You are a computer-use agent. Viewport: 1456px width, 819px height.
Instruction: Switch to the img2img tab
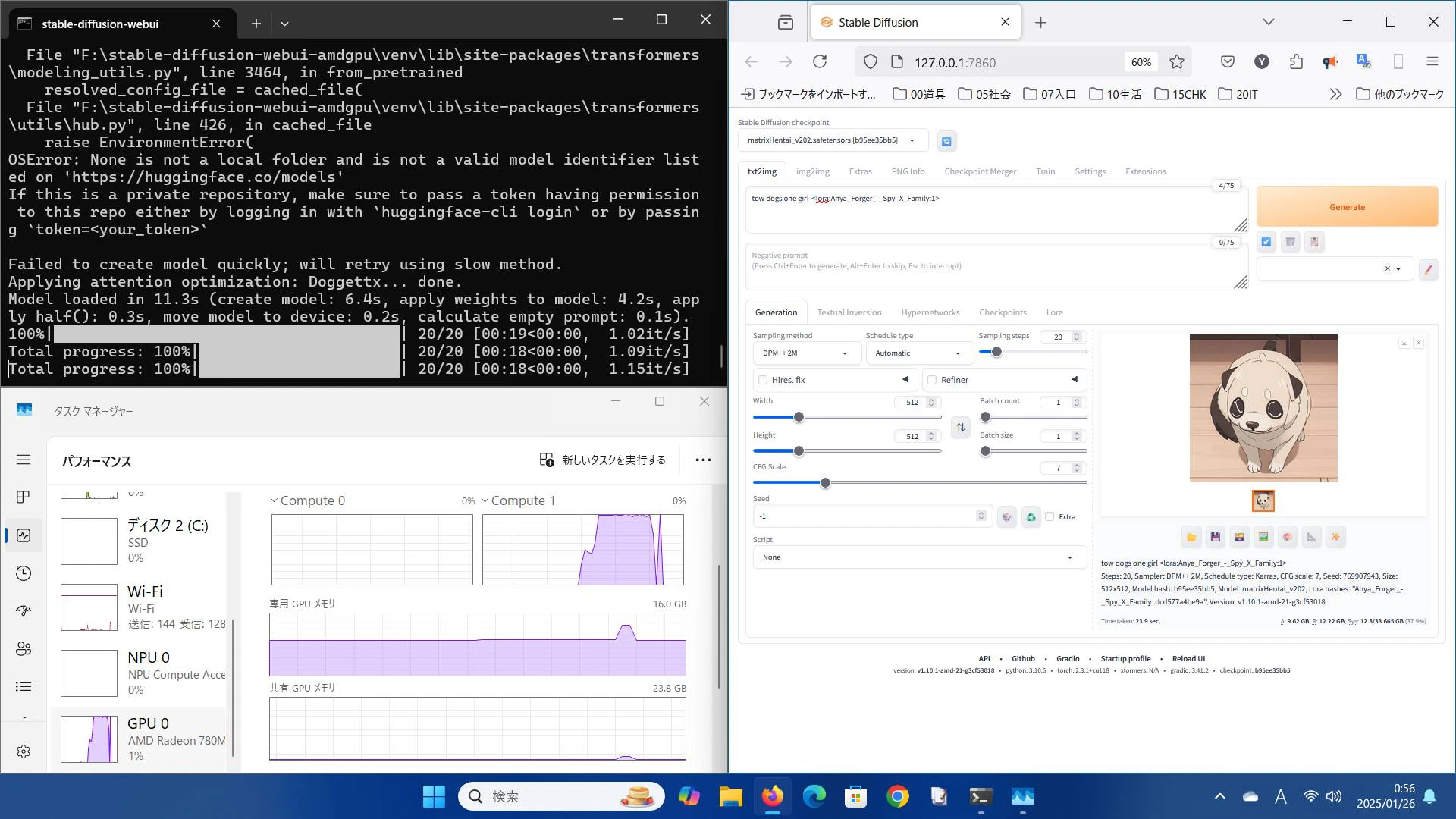point(812,172)
